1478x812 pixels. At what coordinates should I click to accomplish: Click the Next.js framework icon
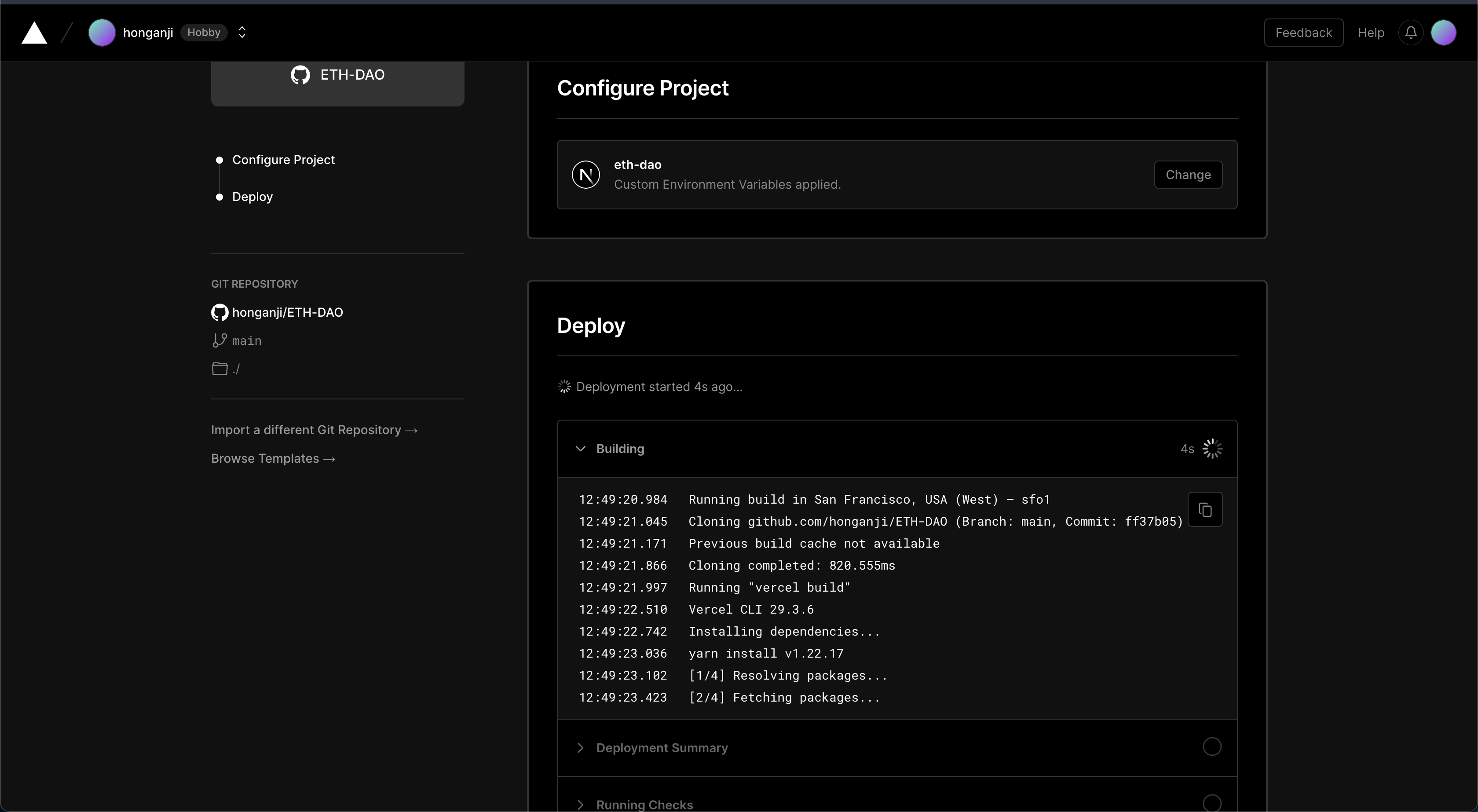[586, 175]
